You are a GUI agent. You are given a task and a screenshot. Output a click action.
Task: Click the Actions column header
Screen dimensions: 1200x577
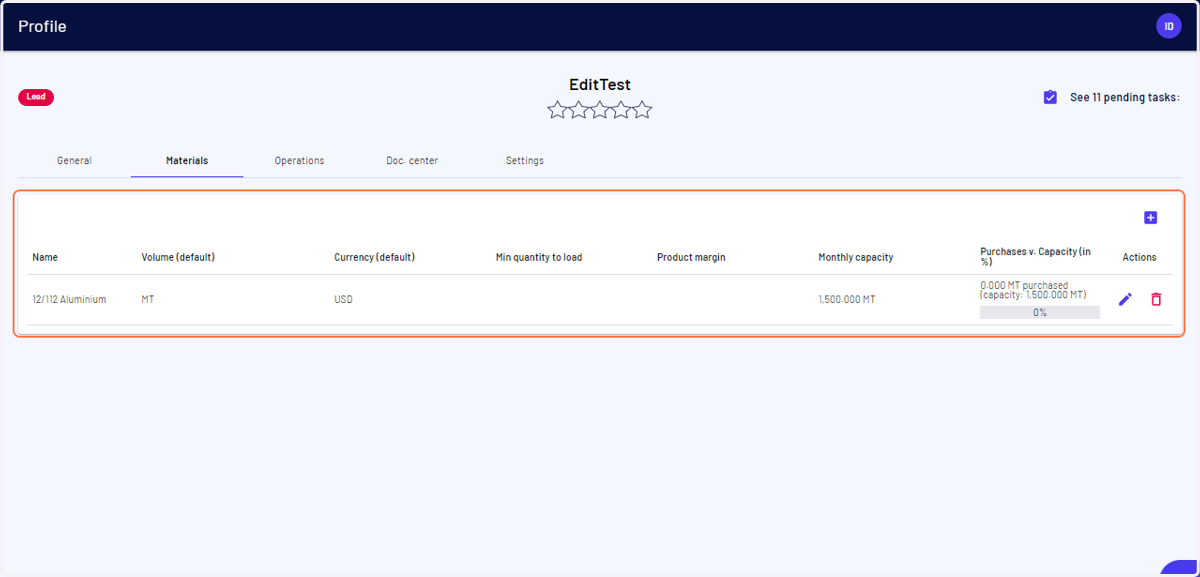tap(1139, 257)
